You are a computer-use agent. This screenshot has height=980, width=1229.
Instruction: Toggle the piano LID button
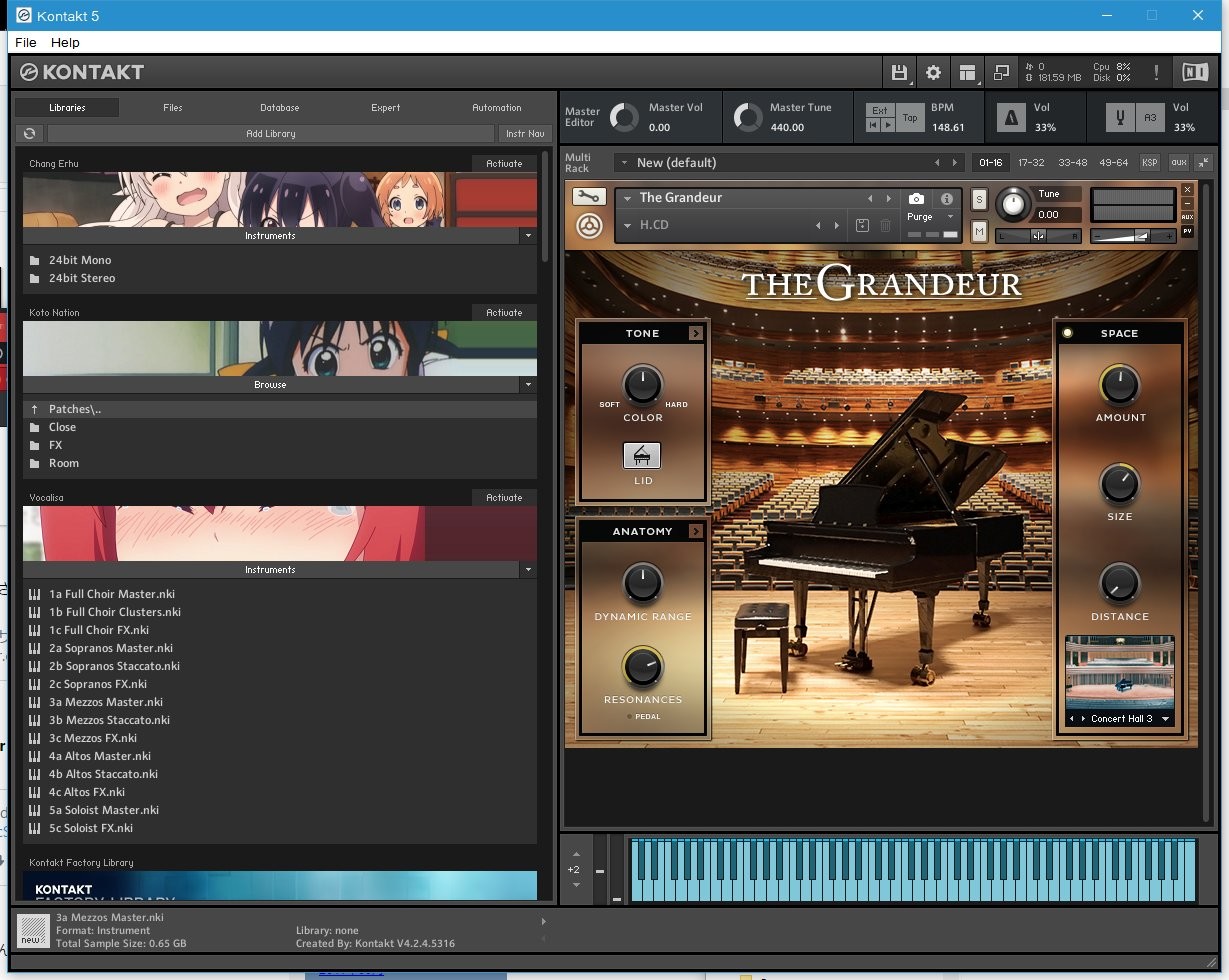point(642,456)
